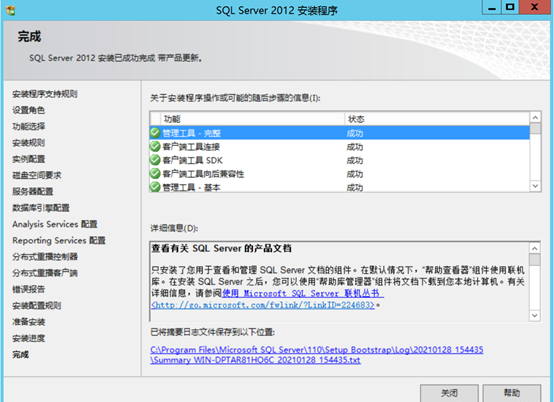Click 成功 status of 客户端工具连接
Viewport: 554px width, 402px height.
355,147
